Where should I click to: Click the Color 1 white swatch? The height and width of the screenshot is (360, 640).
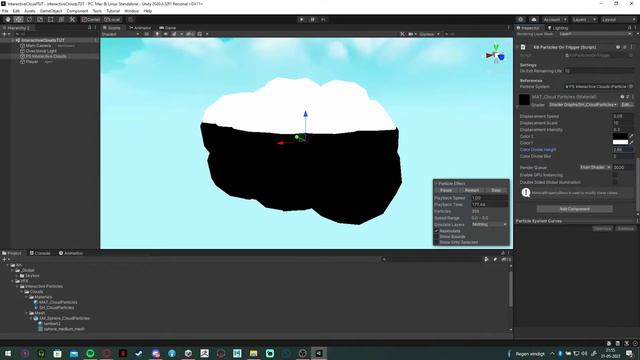(620, 142)
